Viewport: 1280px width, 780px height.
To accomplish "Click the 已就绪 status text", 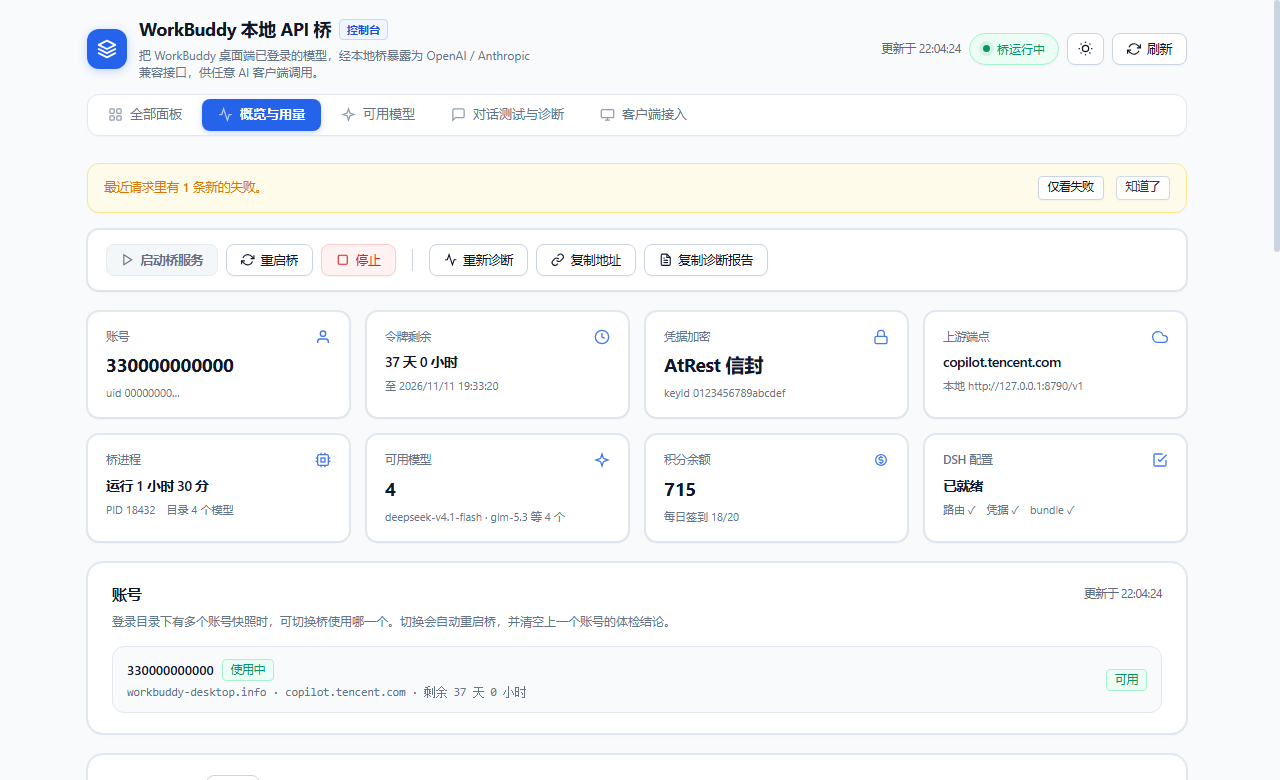I will [964, 486].
